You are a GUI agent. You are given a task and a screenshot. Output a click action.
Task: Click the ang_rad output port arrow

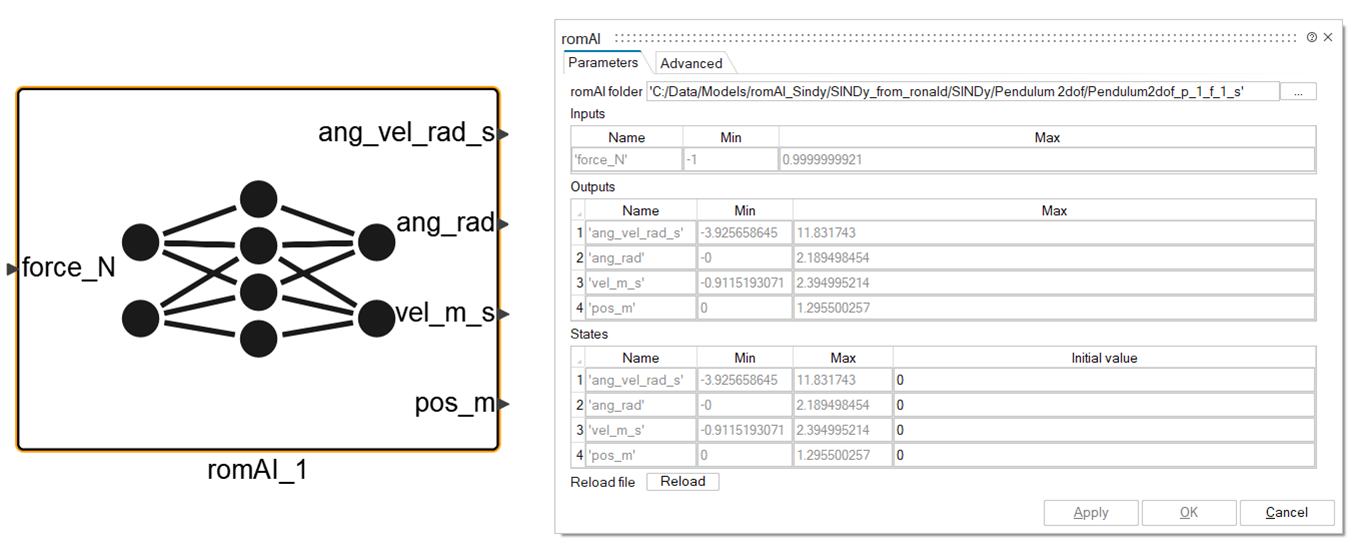point(504,224)
